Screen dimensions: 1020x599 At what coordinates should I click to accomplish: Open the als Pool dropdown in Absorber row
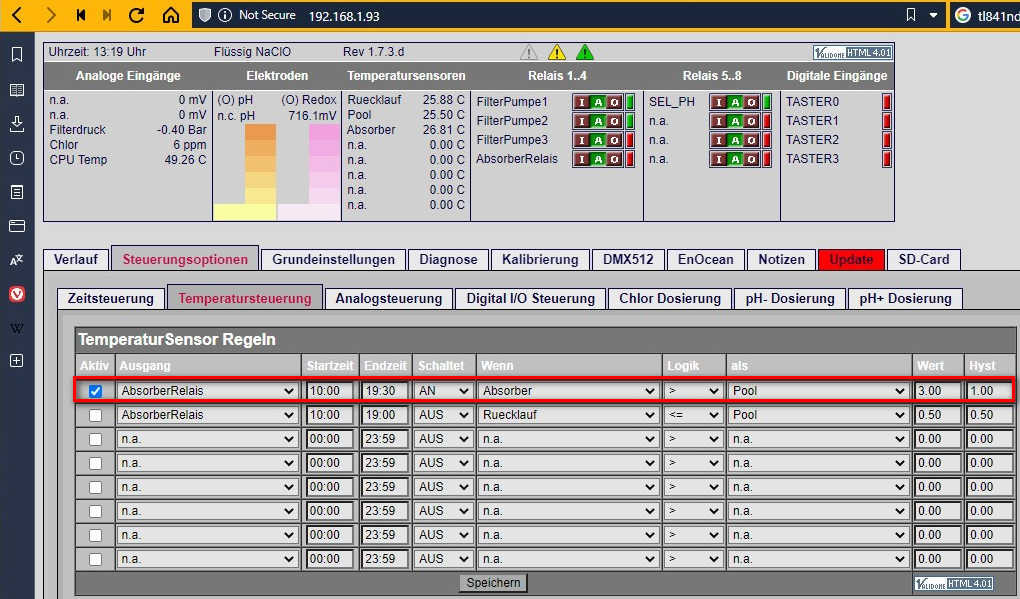[818, 391]
